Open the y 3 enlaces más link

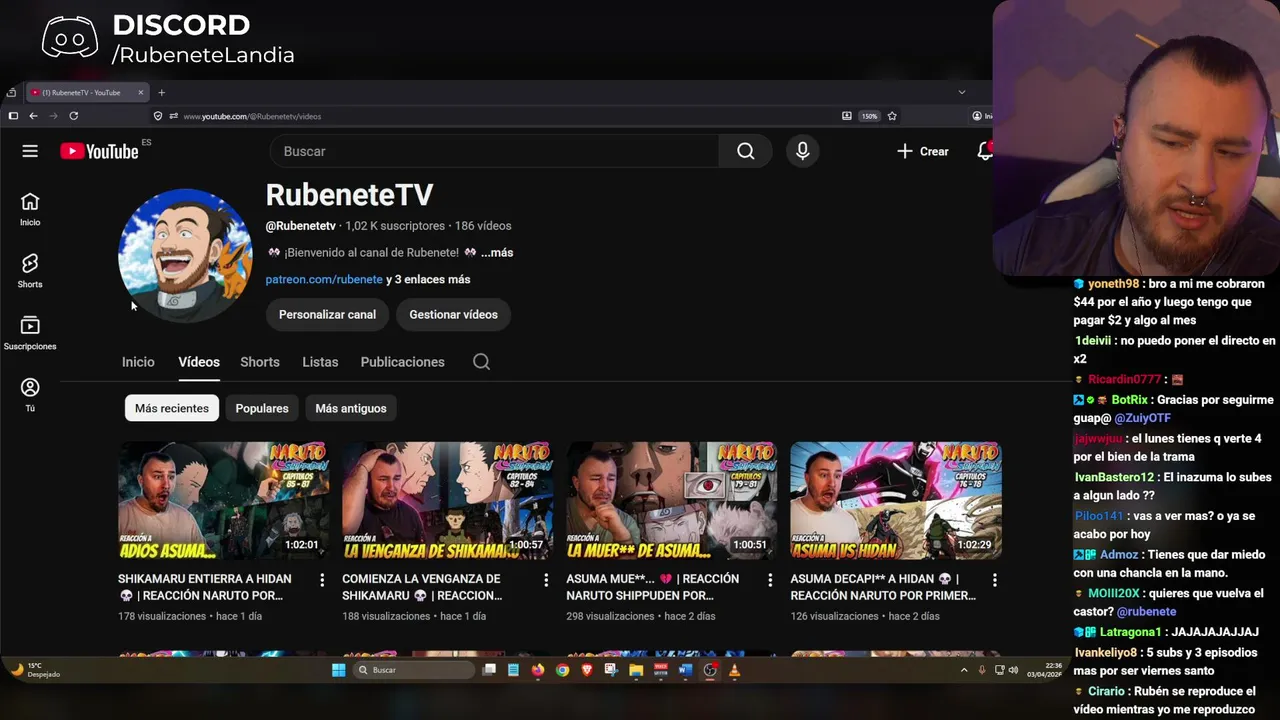click(x=428, y=280)
